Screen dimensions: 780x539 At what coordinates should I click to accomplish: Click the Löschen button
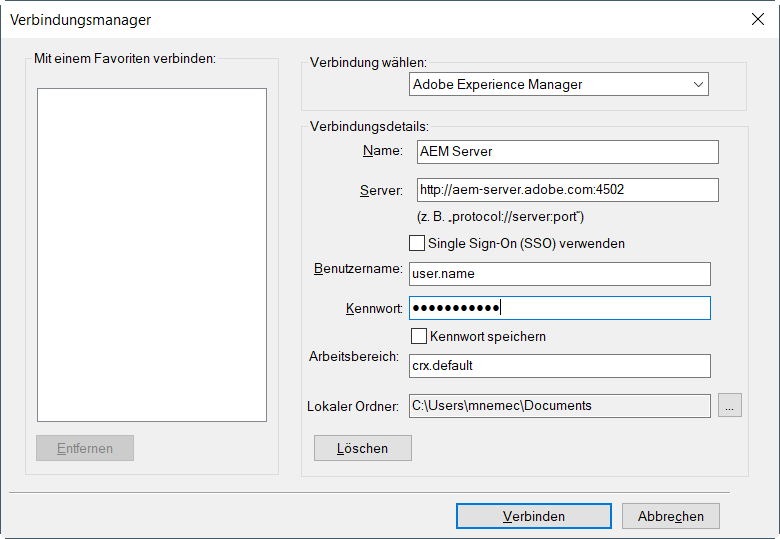pyautogui.click(x=362, y=448)
